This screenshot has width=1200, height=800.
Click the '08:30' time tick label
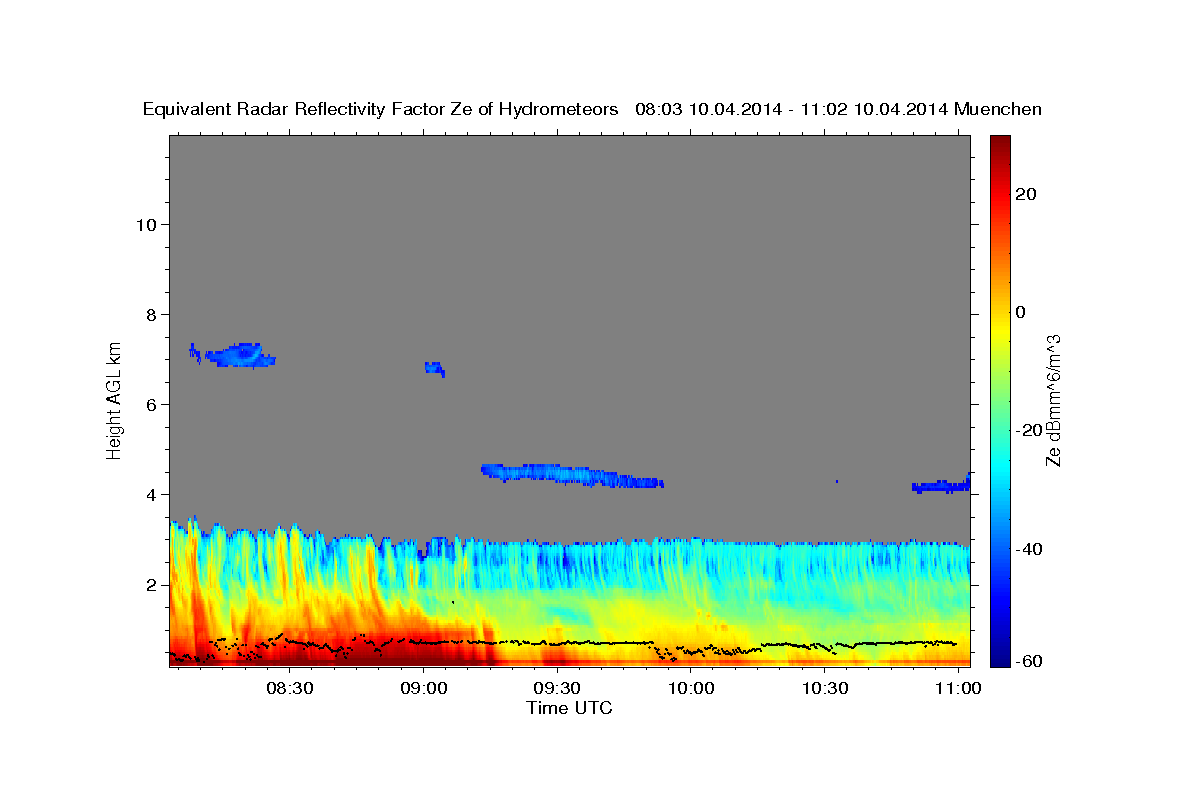click(289, 689)
